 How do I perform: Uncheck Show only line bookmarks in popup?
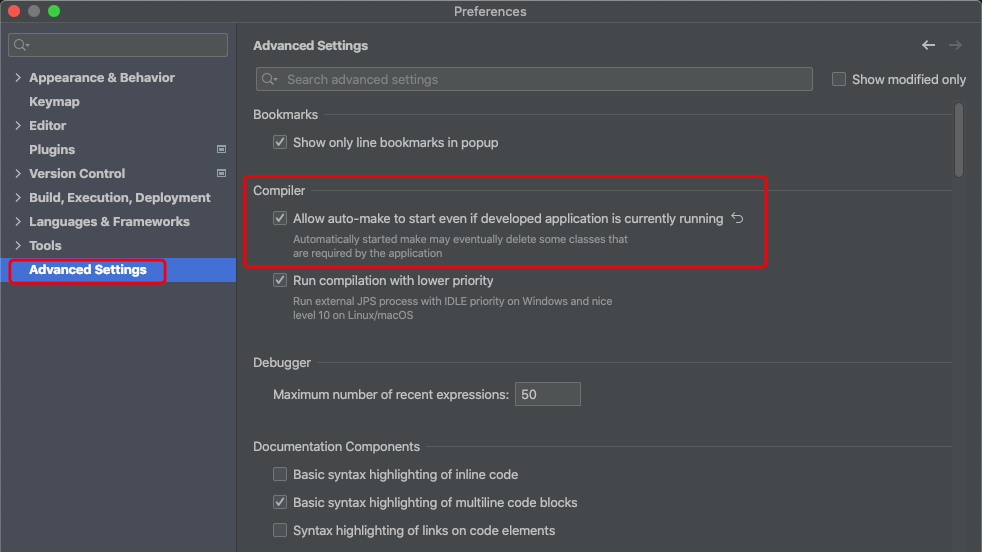point(280,142)
